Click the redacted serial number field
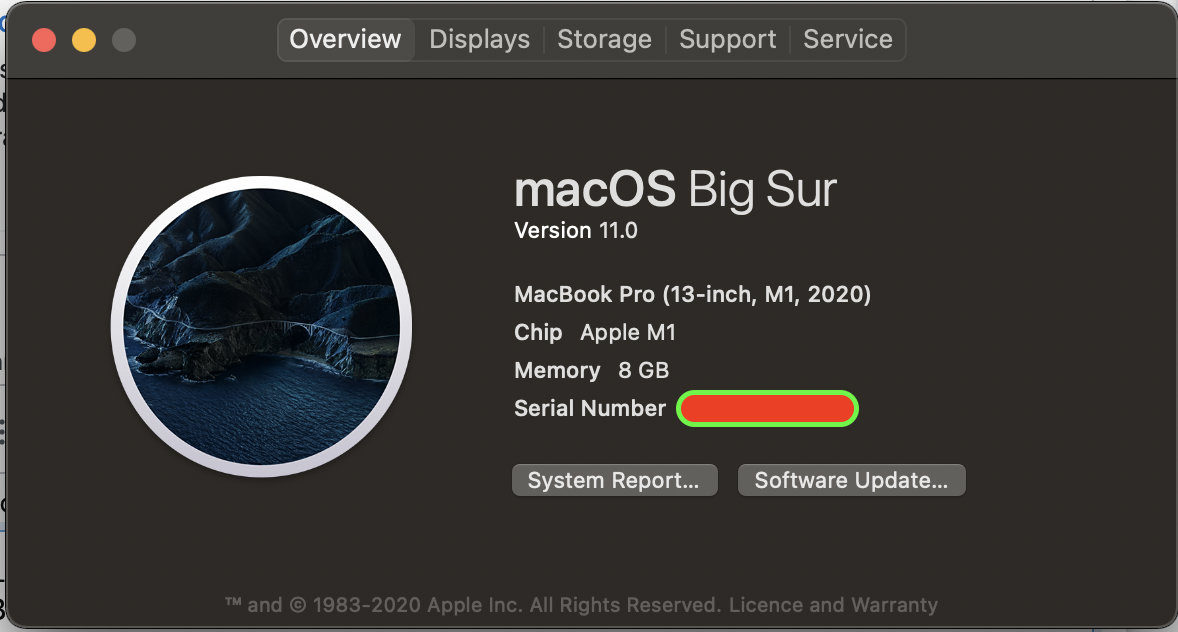 767,408
